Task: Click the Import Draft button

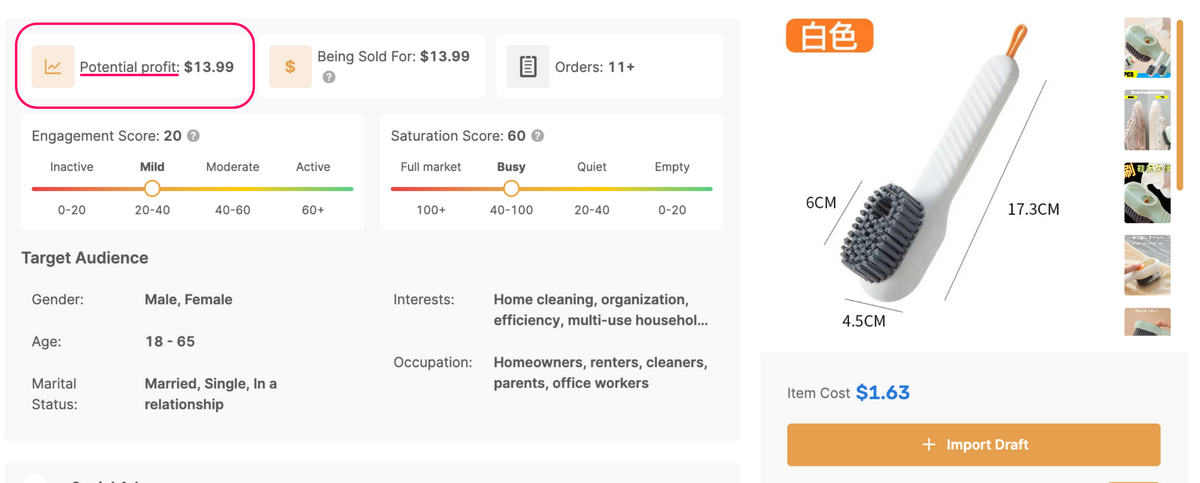Action: pyautogui.click(x=973, y=444)
